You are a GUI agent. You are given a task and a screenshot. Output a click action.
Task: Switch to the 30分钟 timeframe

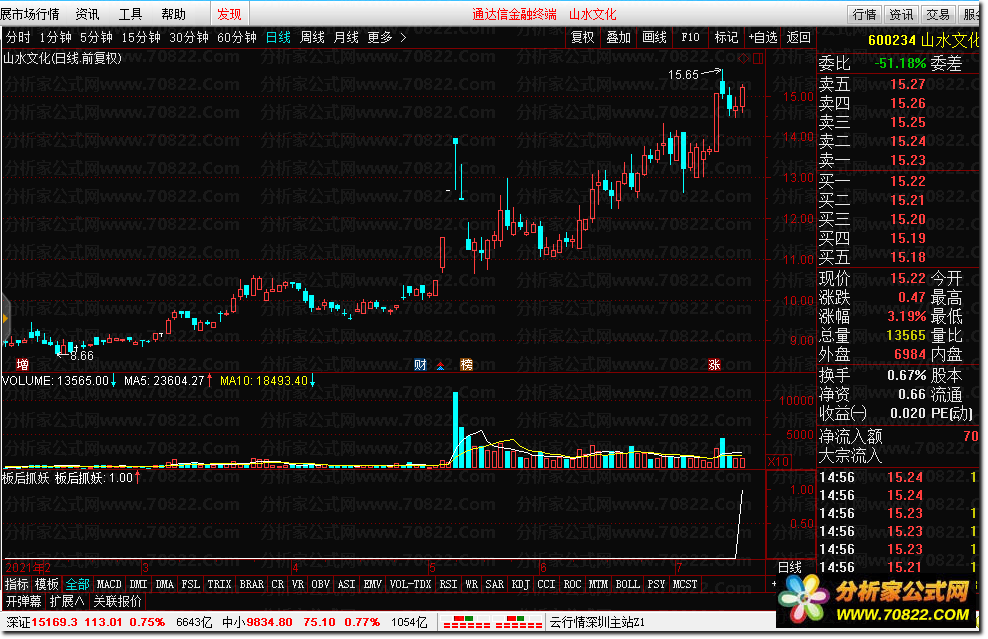(188, 38)
